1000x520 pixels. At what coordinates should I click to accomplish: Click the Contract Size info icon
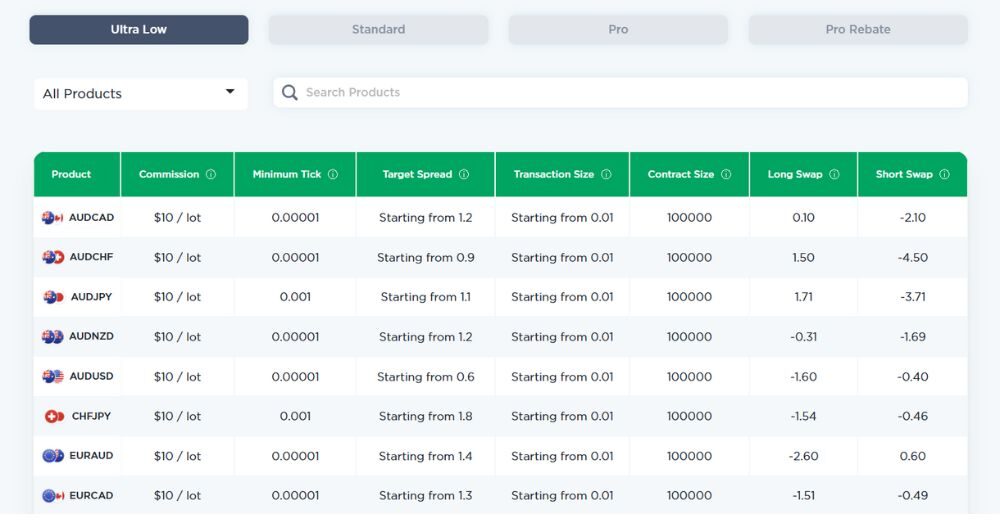point(726,174)
